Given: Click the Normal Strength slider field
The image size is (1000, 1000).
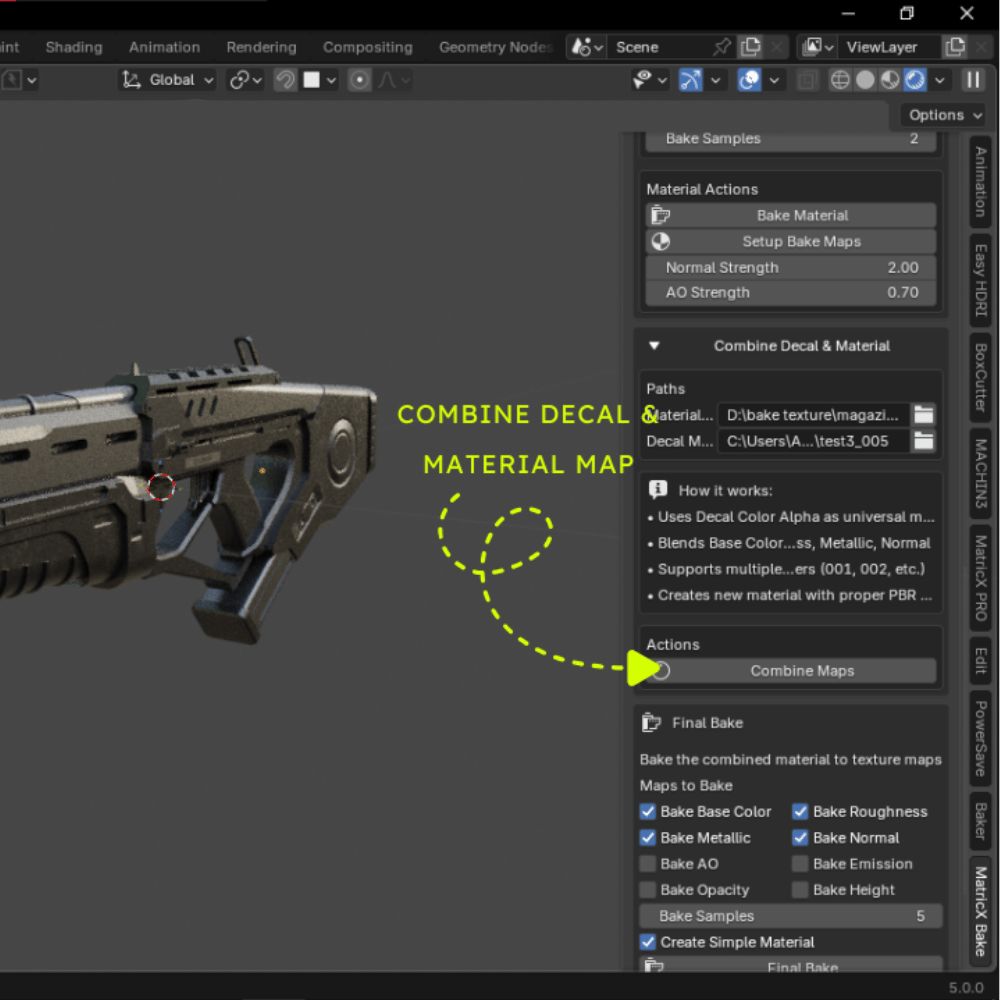Looking at the screenshot, I should pos(790,267).
